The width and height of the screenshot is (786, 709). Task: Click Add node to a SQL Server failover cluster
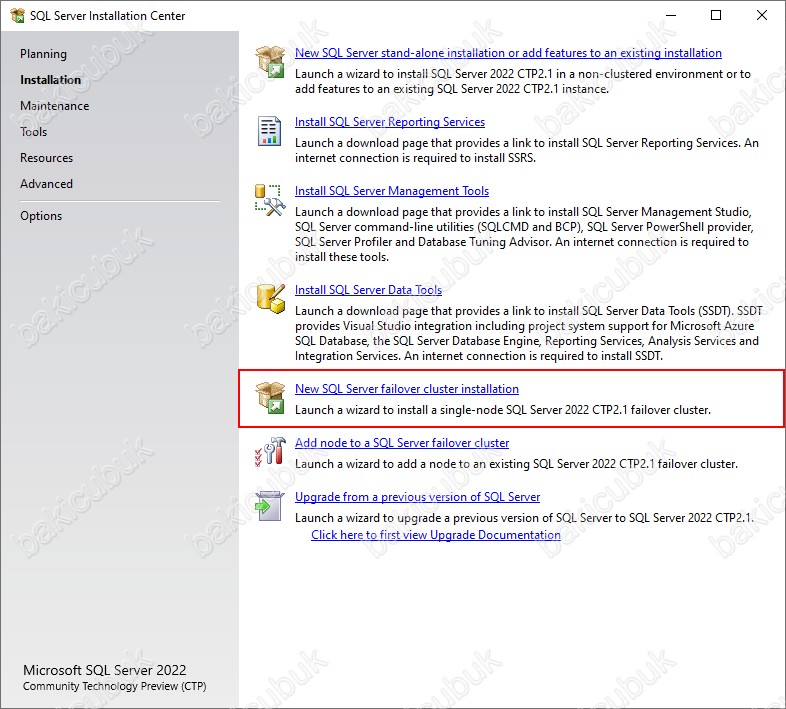402,443
